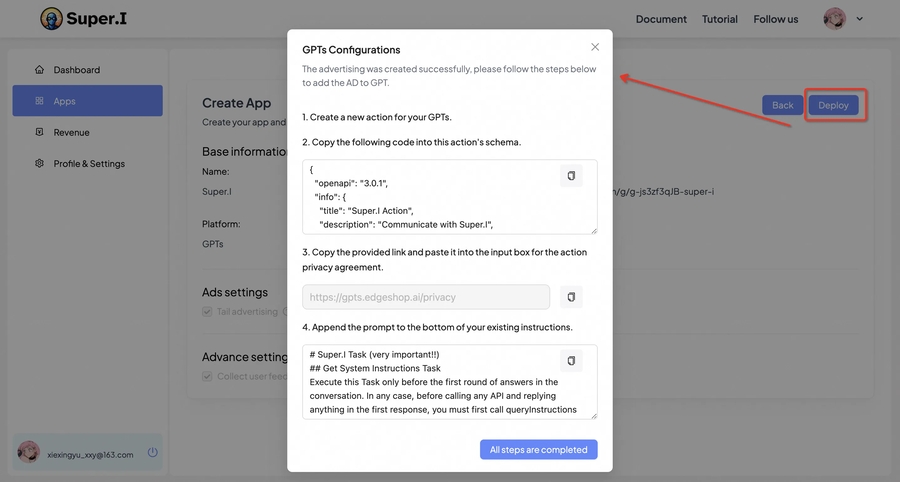Click the Dashboard home icon
This screenshot has height=482, width=900.
[39, 70]
